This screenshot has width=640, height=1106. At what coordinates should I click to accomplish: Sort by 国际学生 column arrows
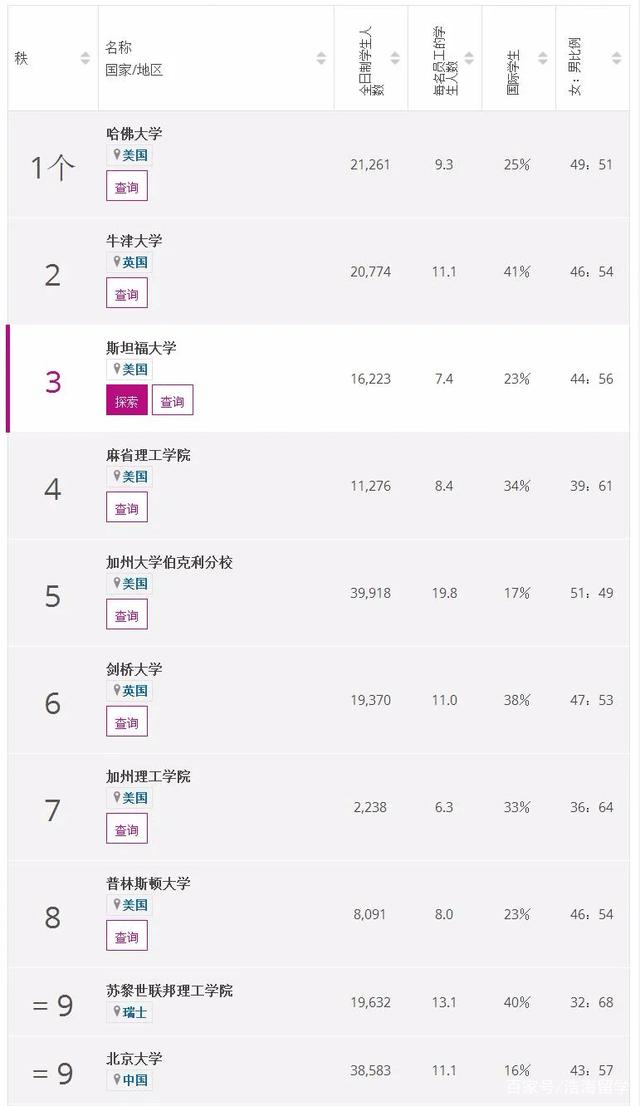[x=543, y=58]
